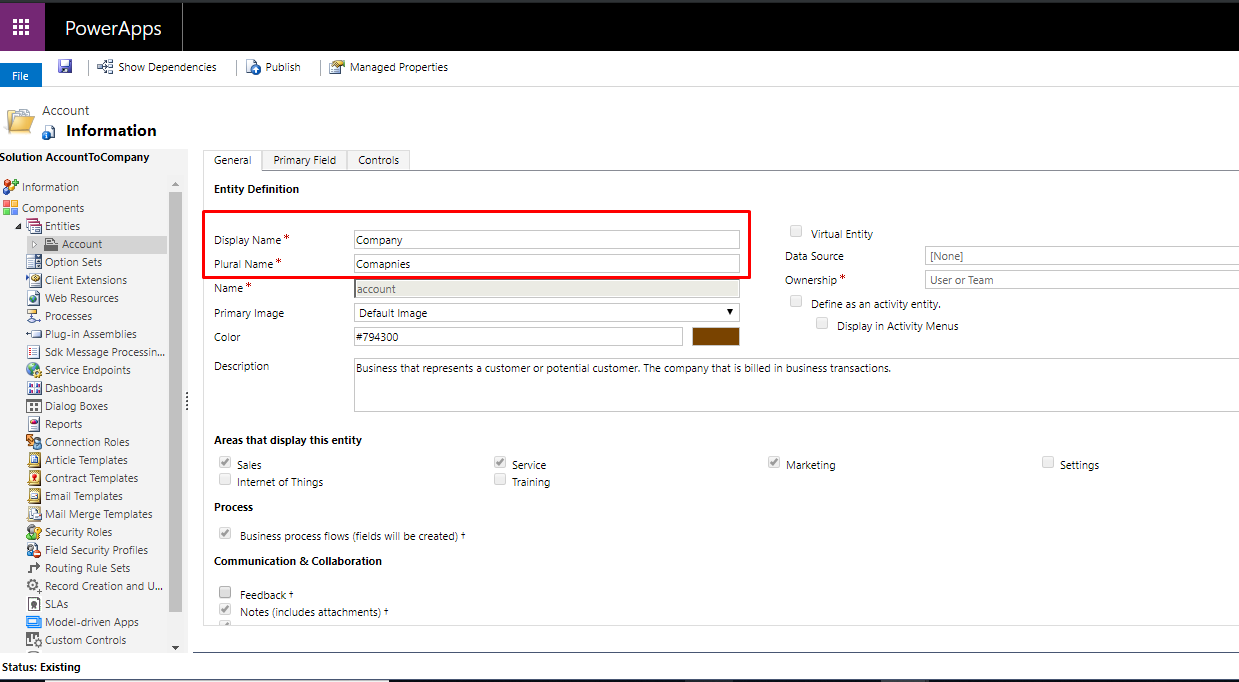Select Entities in the solution tree
1239x682 pixels.
62,226
